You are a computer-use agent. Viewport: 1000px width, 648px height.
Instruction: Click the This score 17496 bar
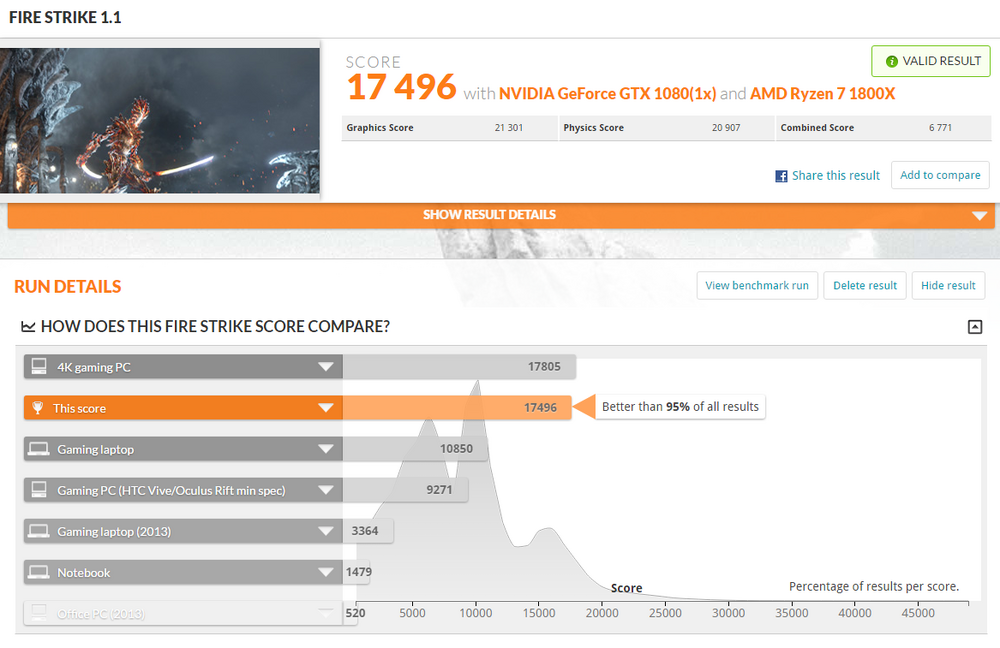pos(457,408)
